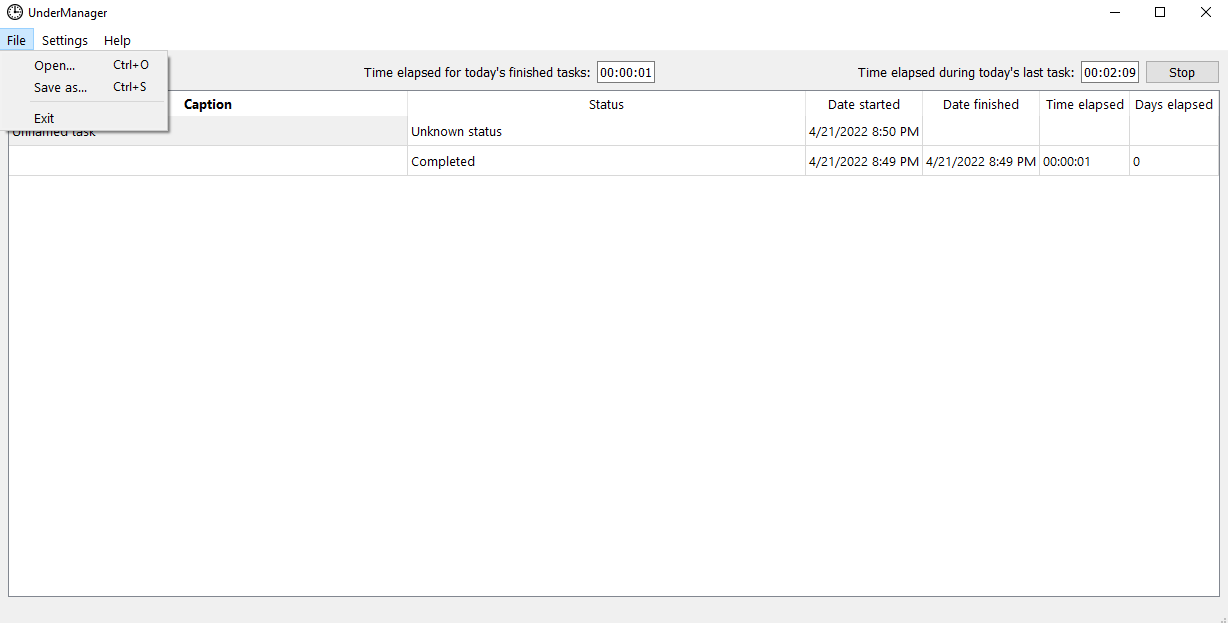Screen dimensions: 1228x623
Task: Sort tasks by the Caption column header
Action: point(207,104)
